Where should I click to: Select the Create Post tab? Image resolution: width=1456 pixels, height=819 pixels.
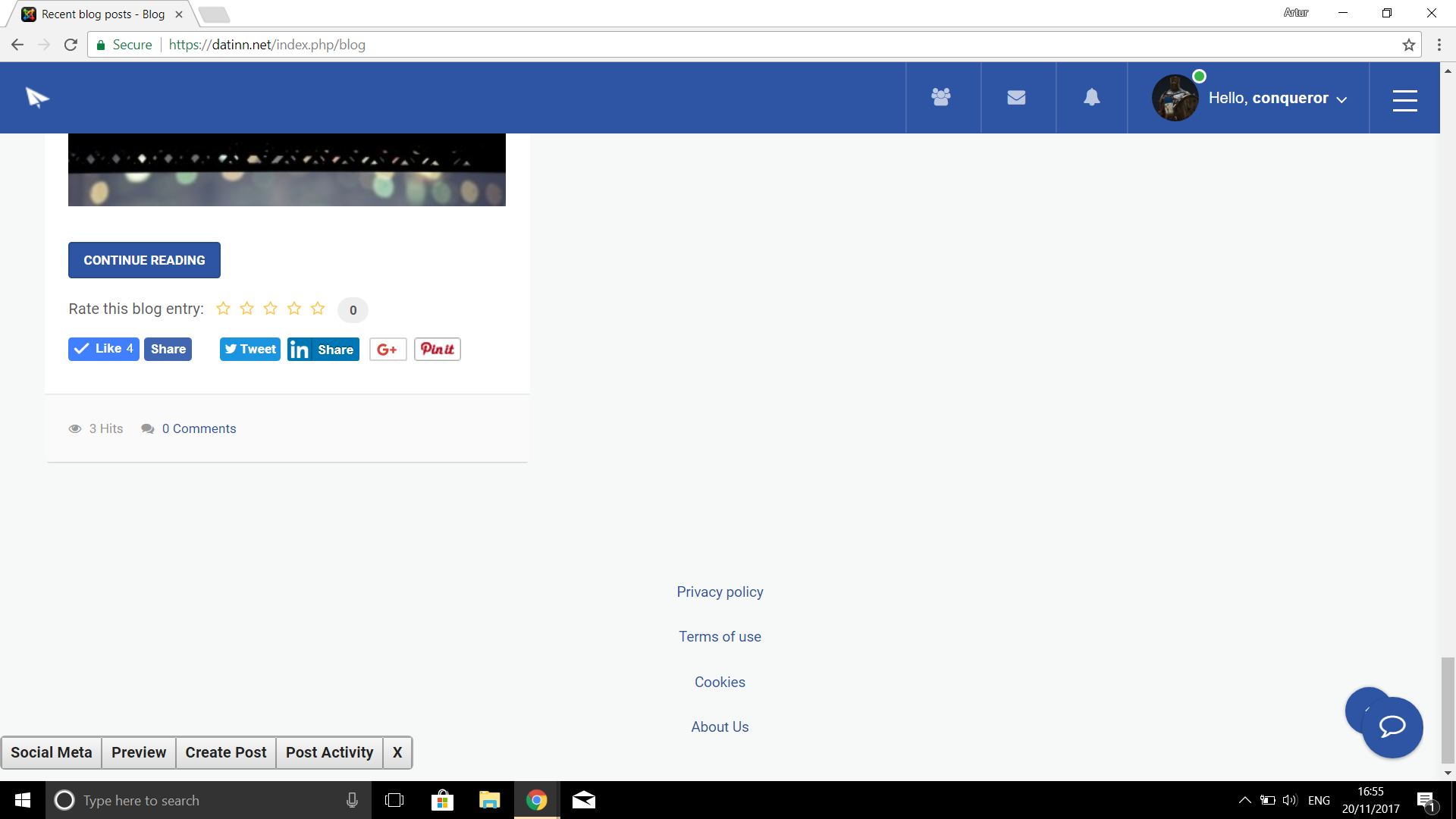tap(226, 752)
